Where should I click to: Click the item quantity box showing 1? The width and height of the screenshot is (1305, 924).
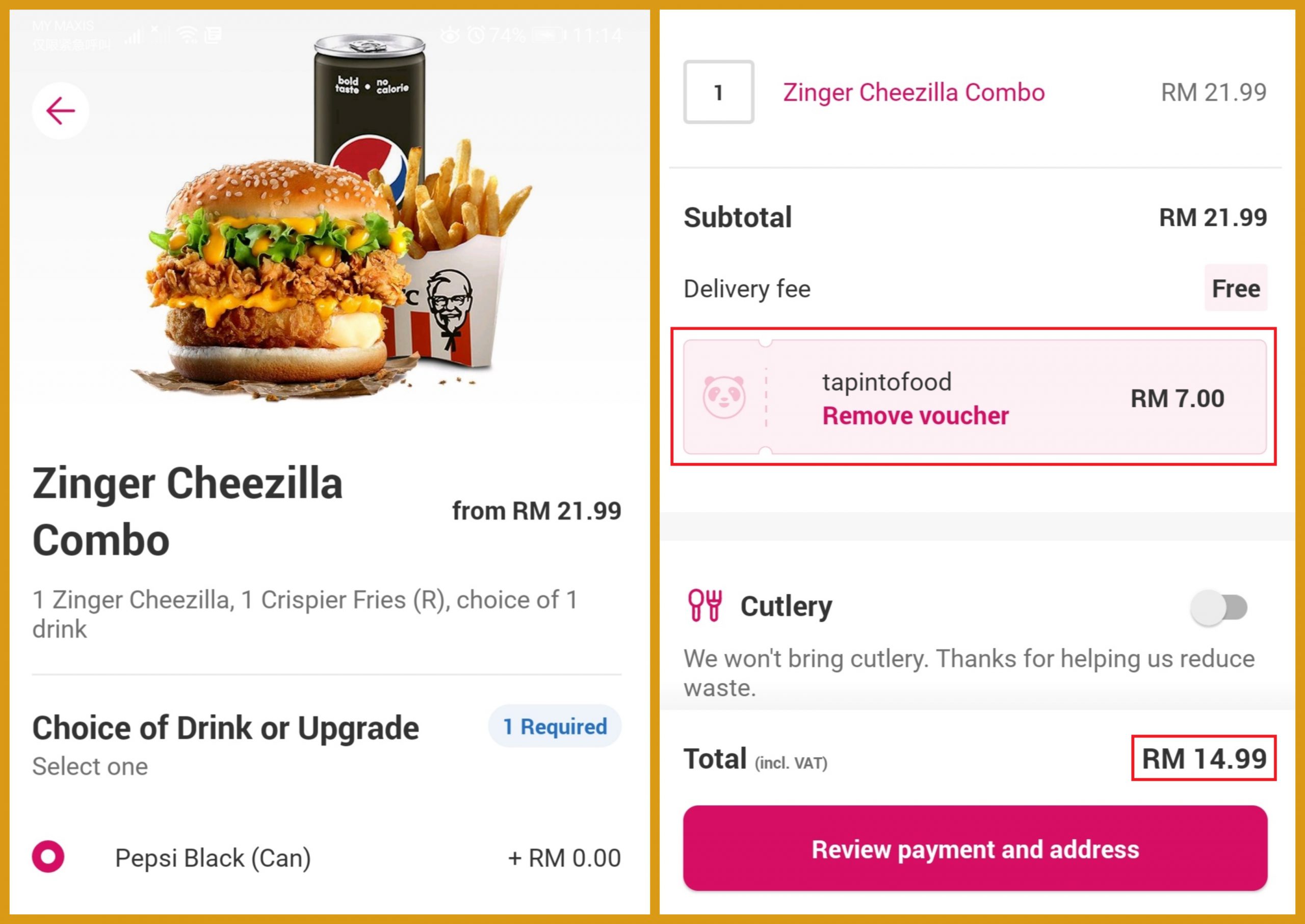pos(718,92)
